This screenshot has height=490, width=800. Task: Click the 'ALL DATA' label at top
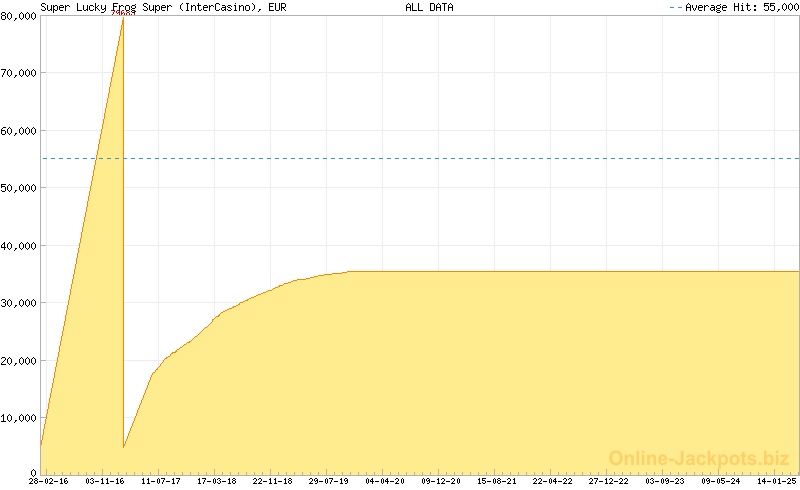(429, 7)
